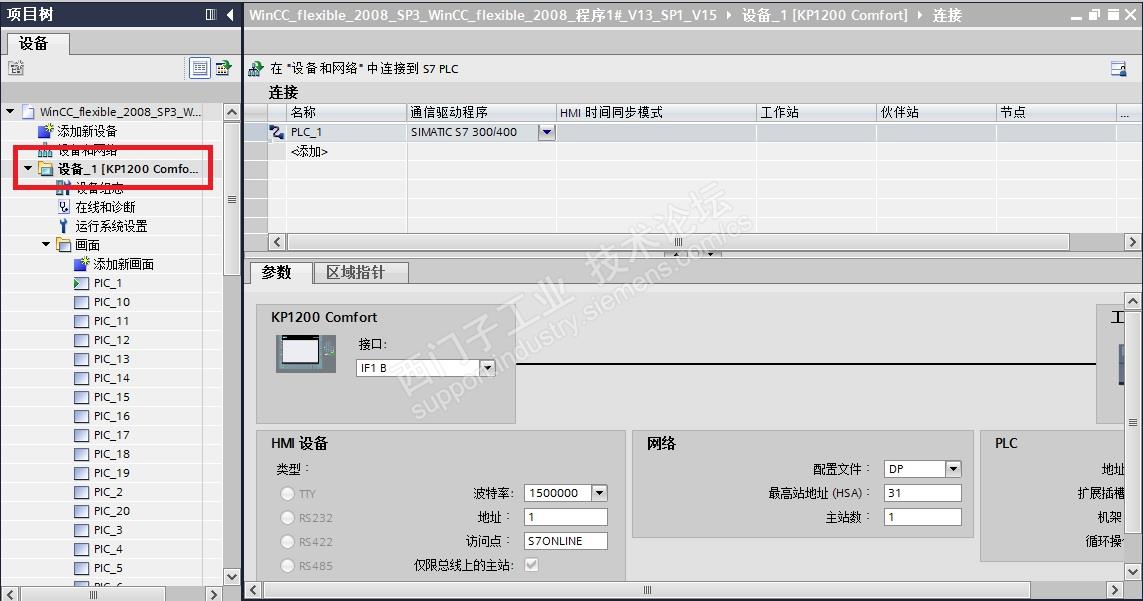Collapse the 设备_1 KP1200 Comfort node
The image size is (1143, 601).
coord(28,168)
